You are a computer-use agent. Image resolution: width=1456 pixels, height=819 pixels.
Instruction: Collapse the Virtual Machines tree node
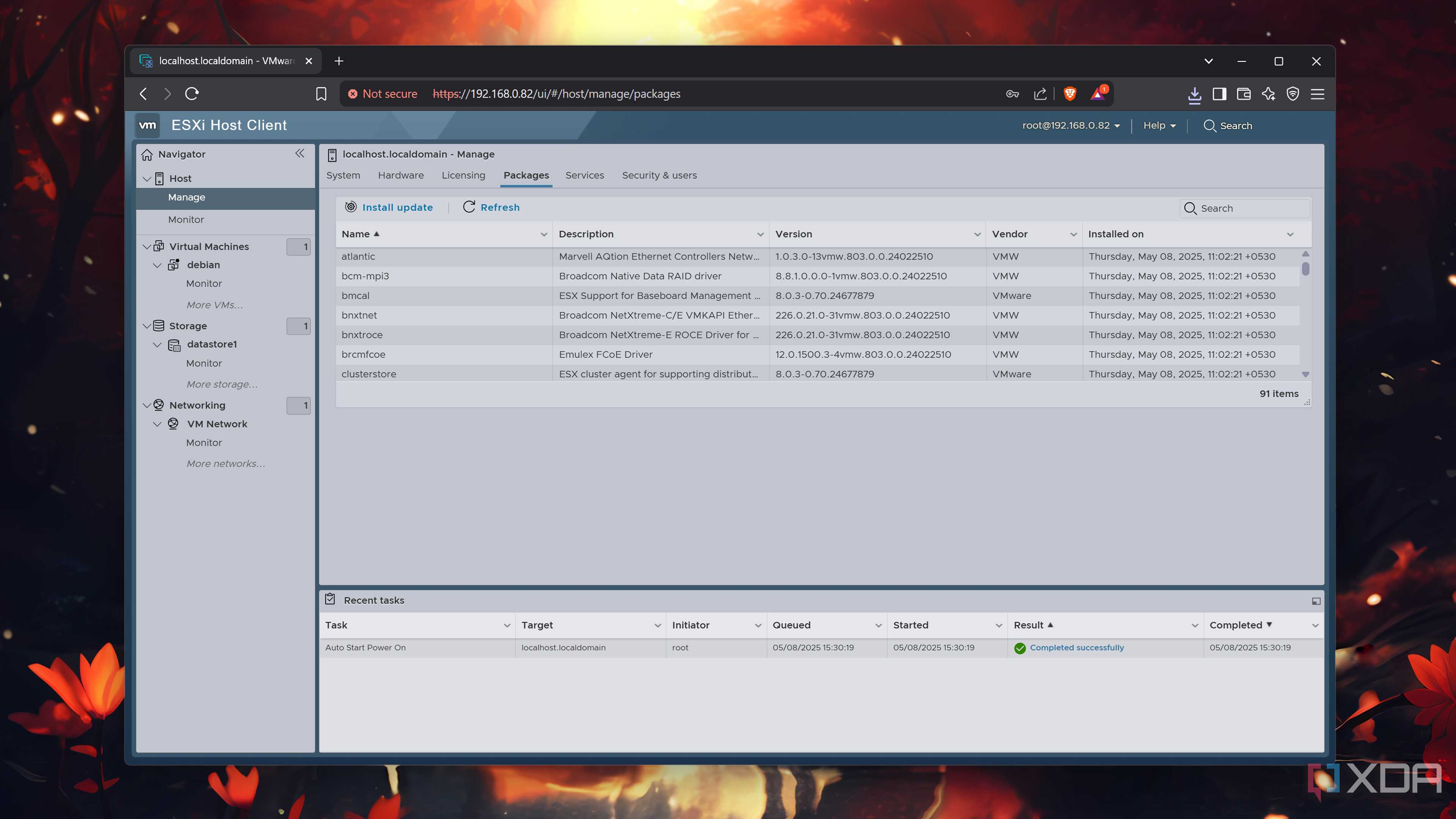(147, 246)
